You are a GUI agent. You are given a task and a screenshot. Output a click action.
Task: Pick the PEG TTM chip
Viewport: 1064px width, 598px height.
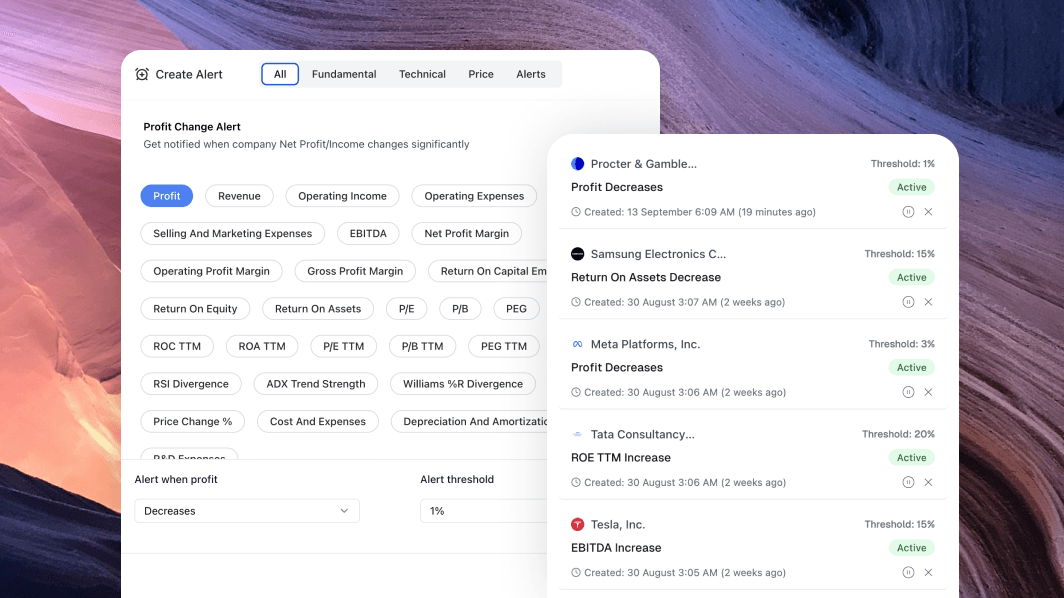504,346
